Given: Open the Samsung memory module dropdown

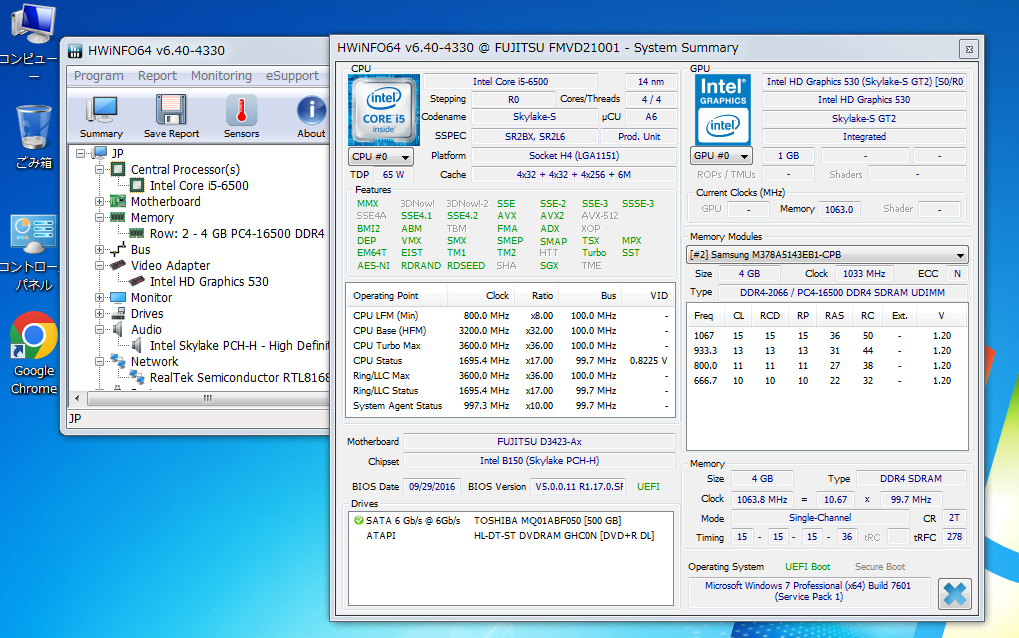Looking at the screenshot, I should (x=828, y=255).
